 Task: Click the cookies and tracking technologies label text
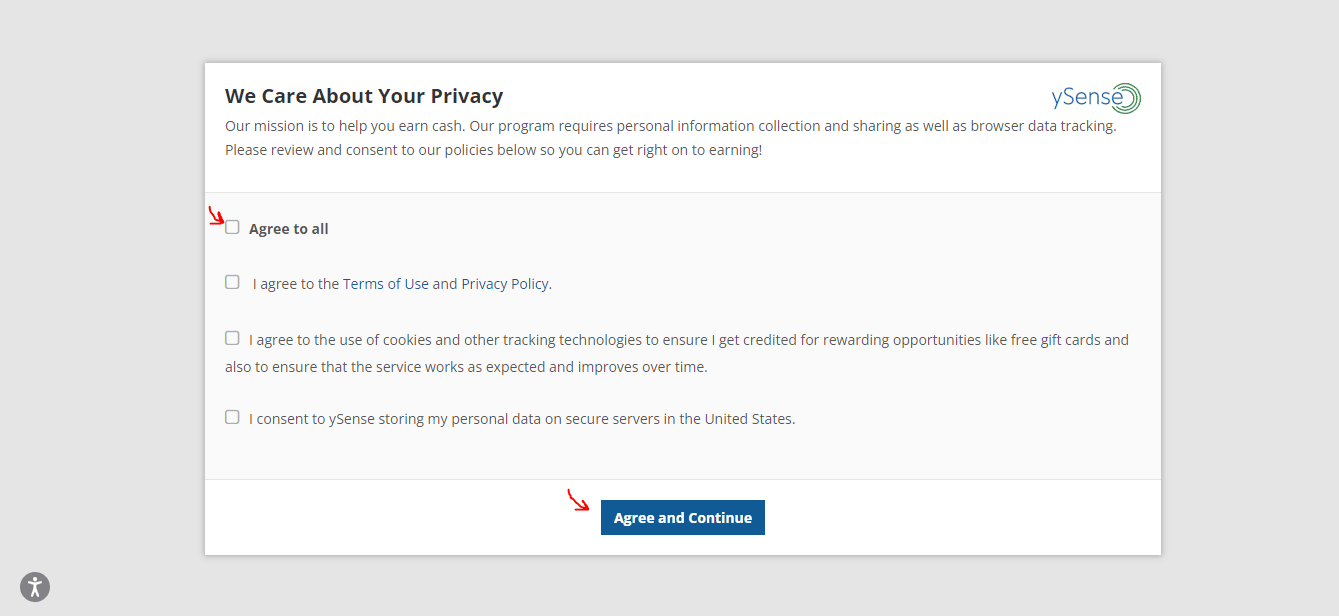point(688,340)
